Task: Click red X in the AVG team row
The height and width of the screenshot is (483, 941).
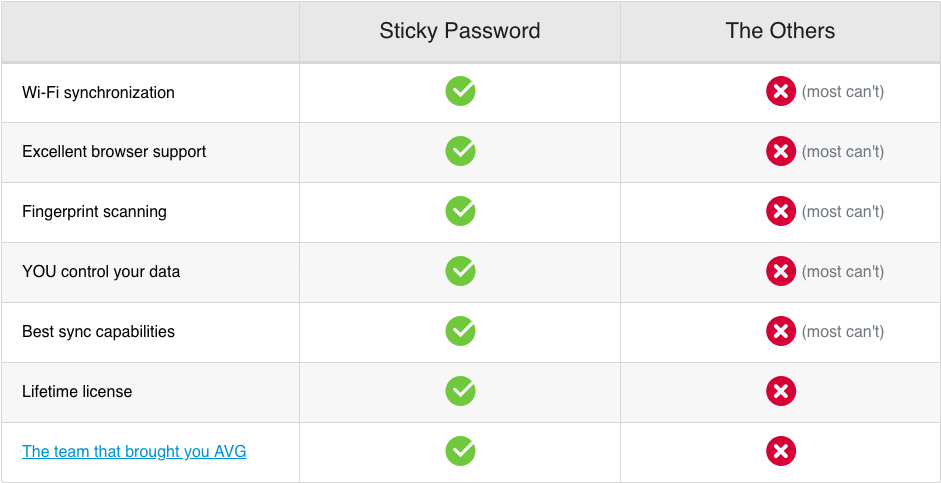Action: (781, 452)
